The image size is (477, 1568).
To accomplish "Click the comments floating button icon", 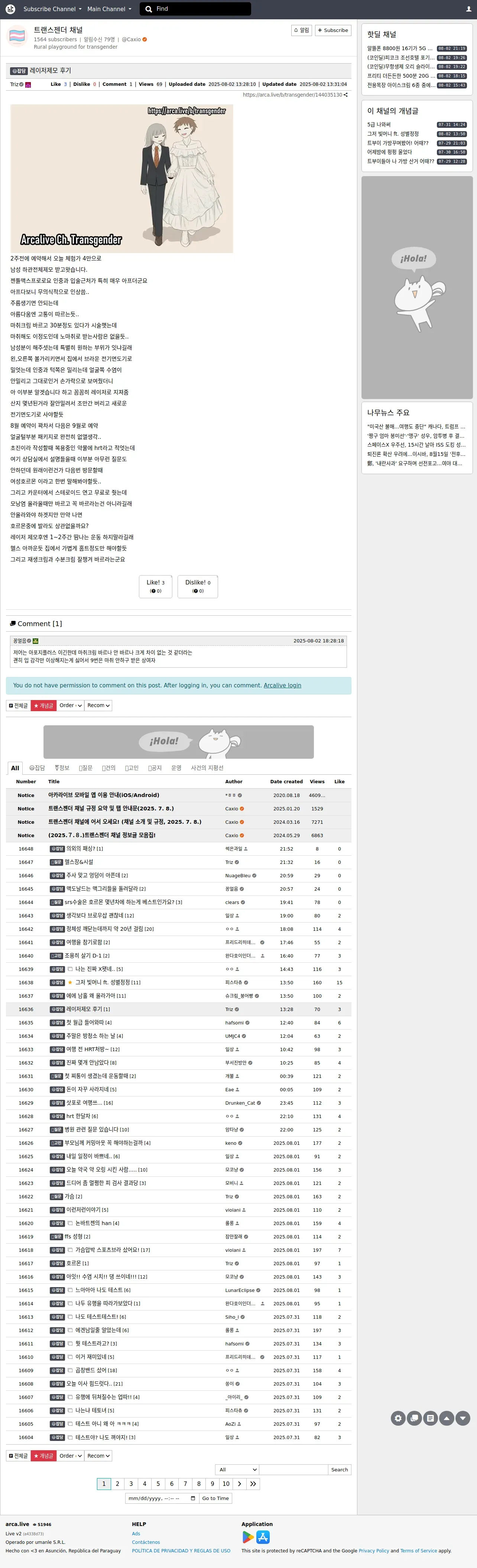I will point(414,1418).
